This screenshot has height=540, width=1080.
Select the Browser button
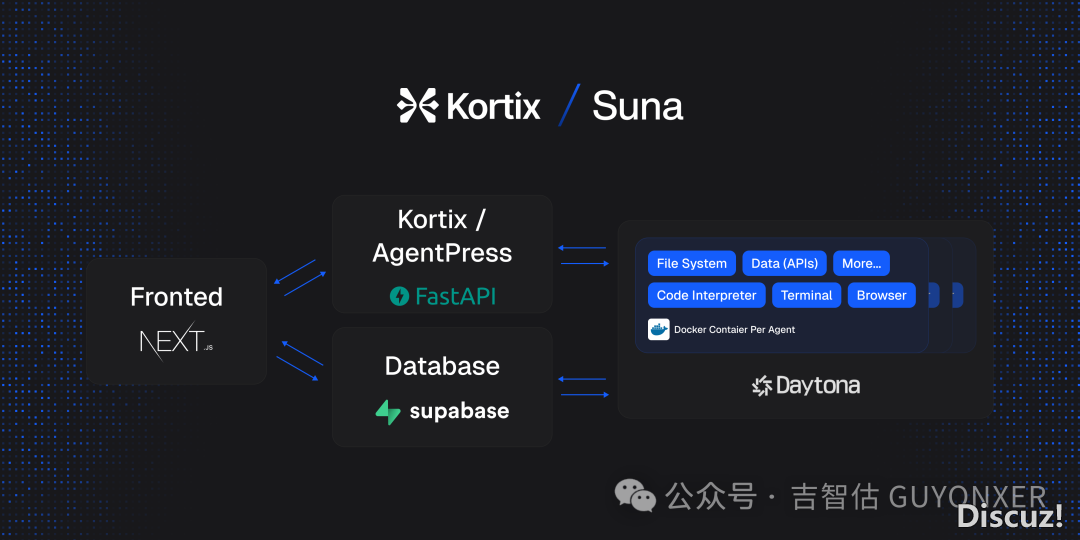[882, 295]
